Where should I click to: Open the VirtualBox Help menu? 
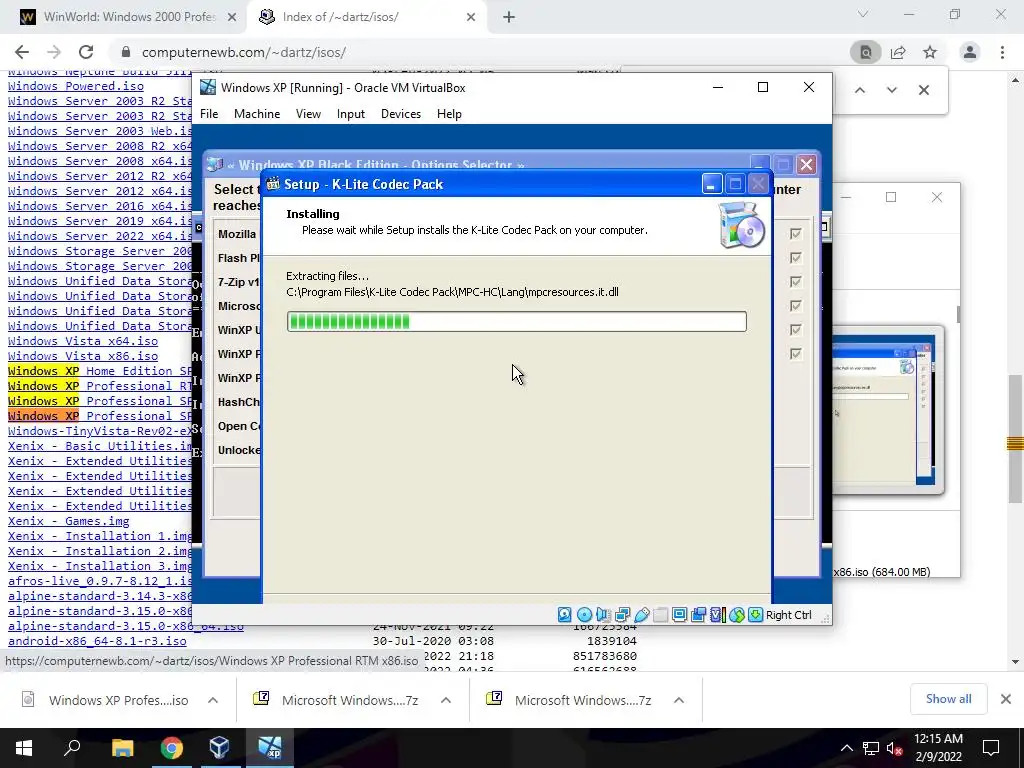[449, 114]
